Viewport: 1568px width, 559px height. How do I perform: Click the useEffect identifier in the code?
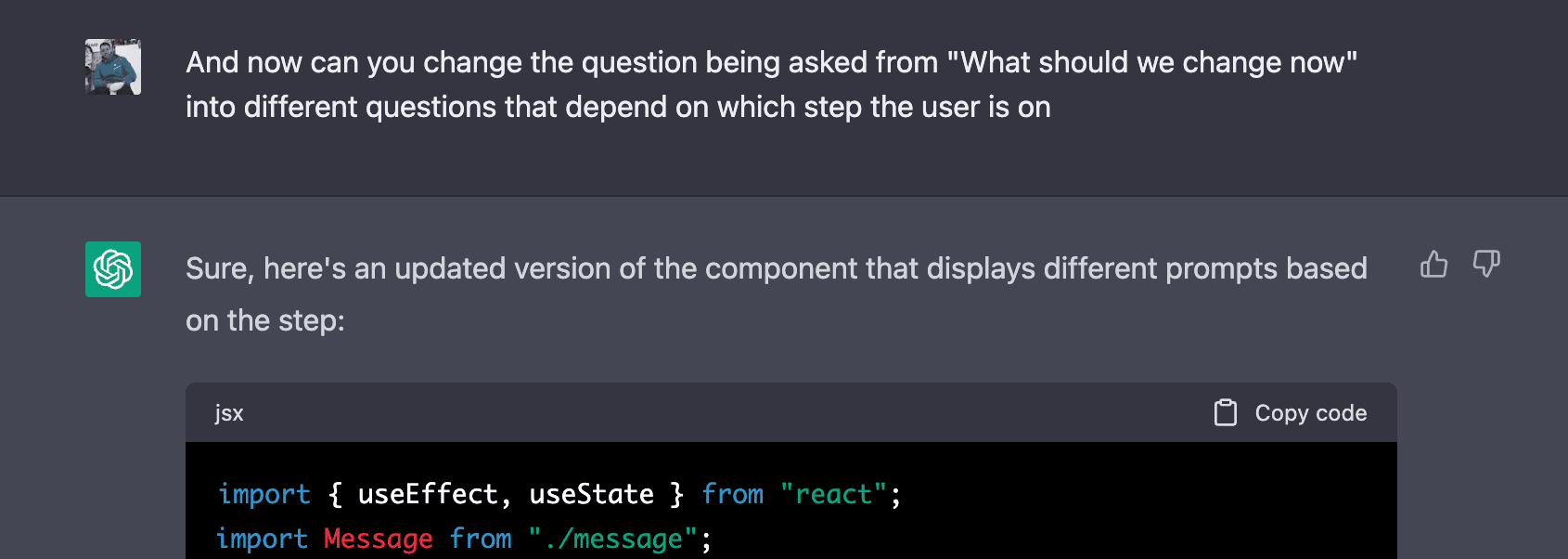pyautogui.click(x=428, y=494)
